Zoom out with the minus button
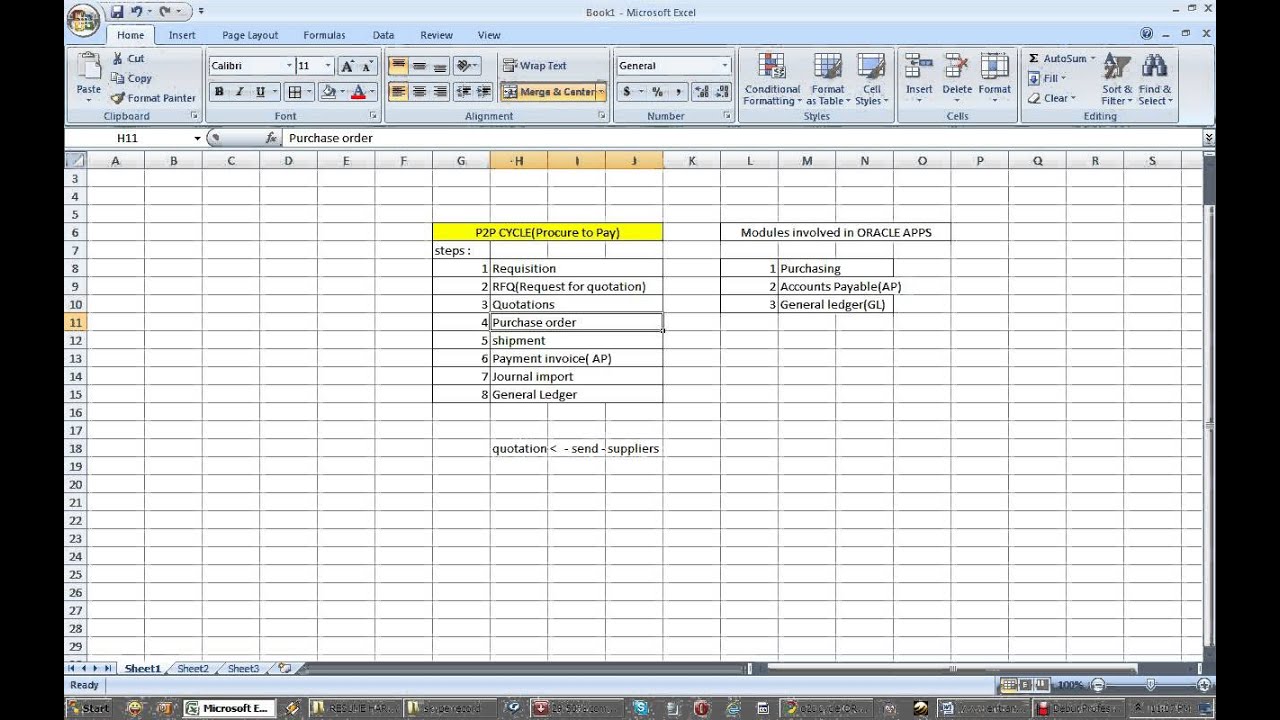Image resolution: width=1280 pixels, height=720 pixels. [1097, 685]
